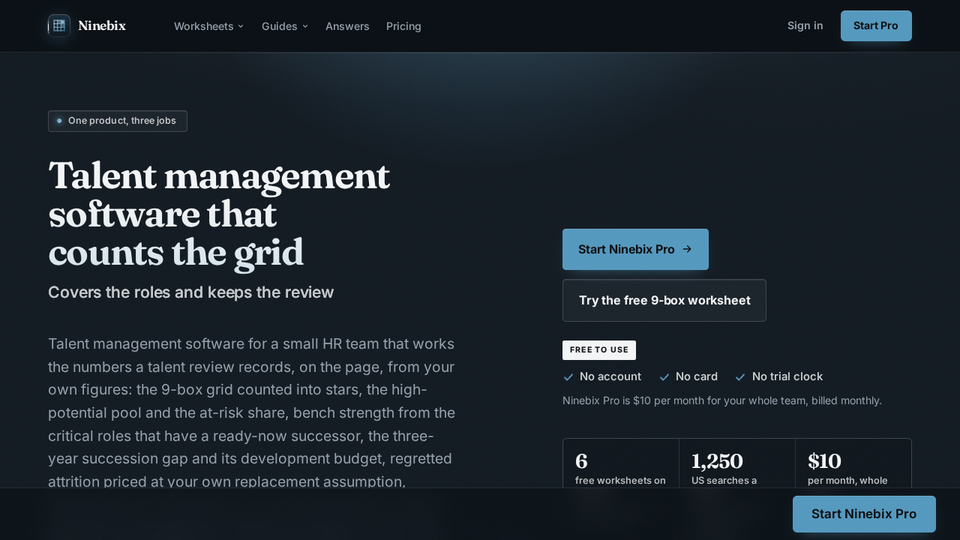This screenshot has height=540, width=960.
Task: Click the checkmark beside No card
Action: point(664,377)
